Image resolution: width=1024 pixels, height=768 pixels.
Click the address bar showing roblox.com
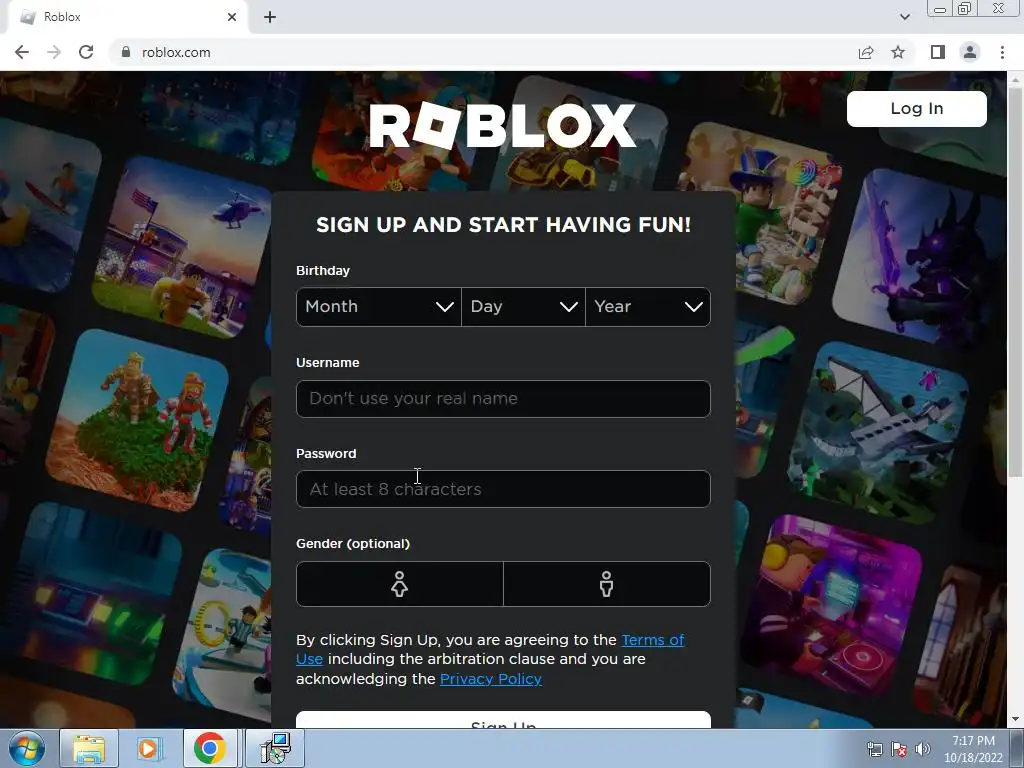click(483, 52)
